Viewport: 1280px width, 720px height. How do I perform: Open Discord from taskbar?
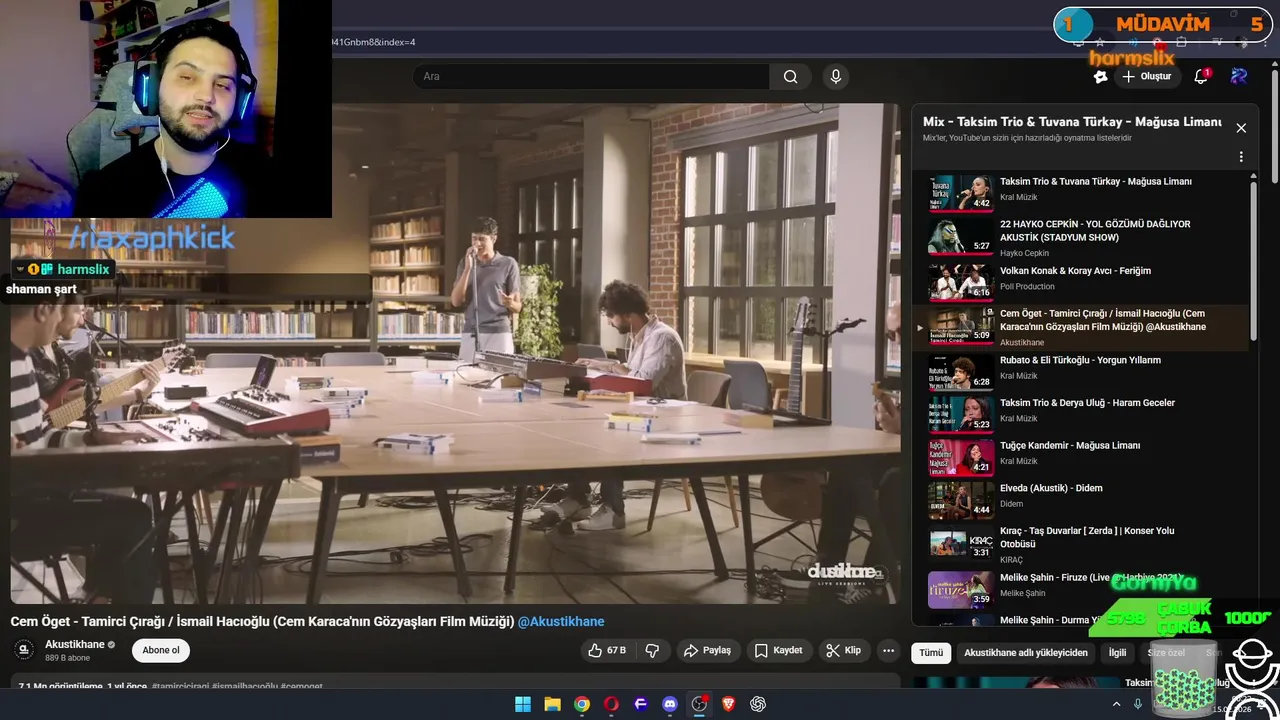coord(670,704)
